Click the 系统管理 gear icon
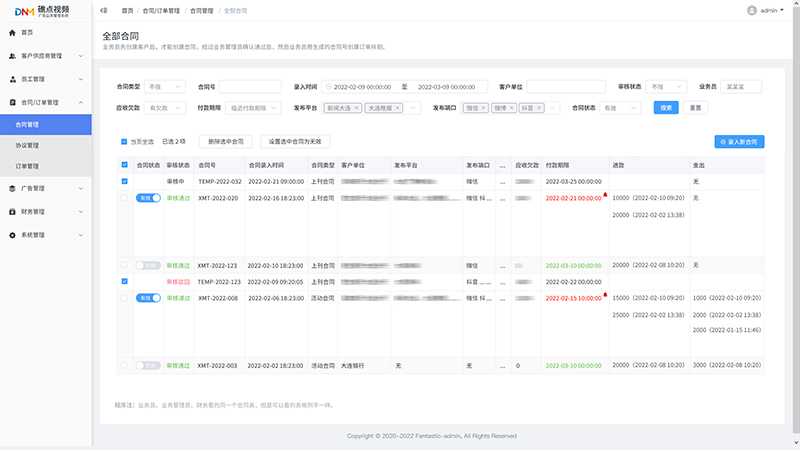Image resolution: width=800 pixels, height=450 pixels. coord(12,235)
